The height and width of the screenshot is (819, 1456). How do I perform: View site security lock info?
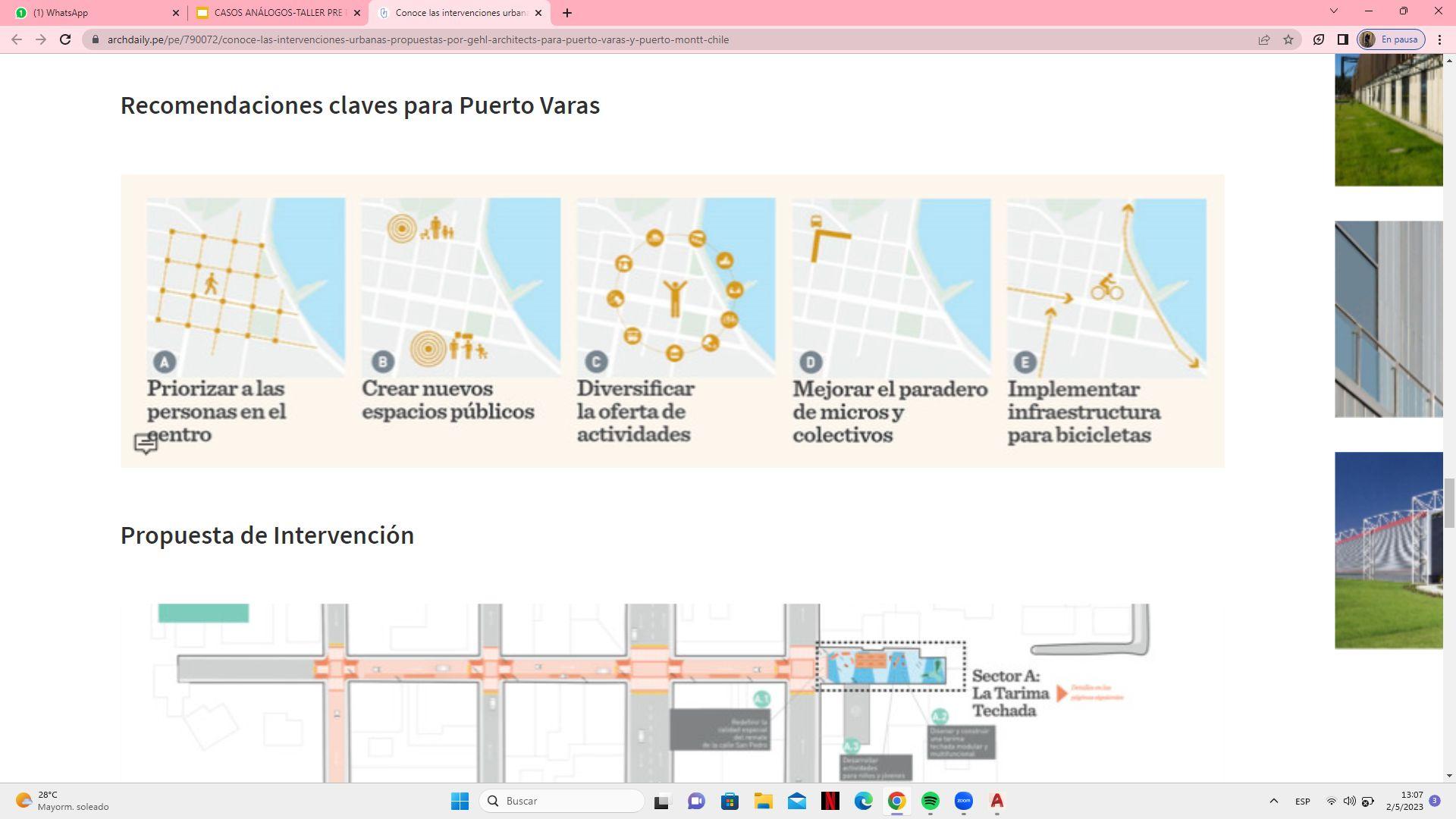[95, 39]
